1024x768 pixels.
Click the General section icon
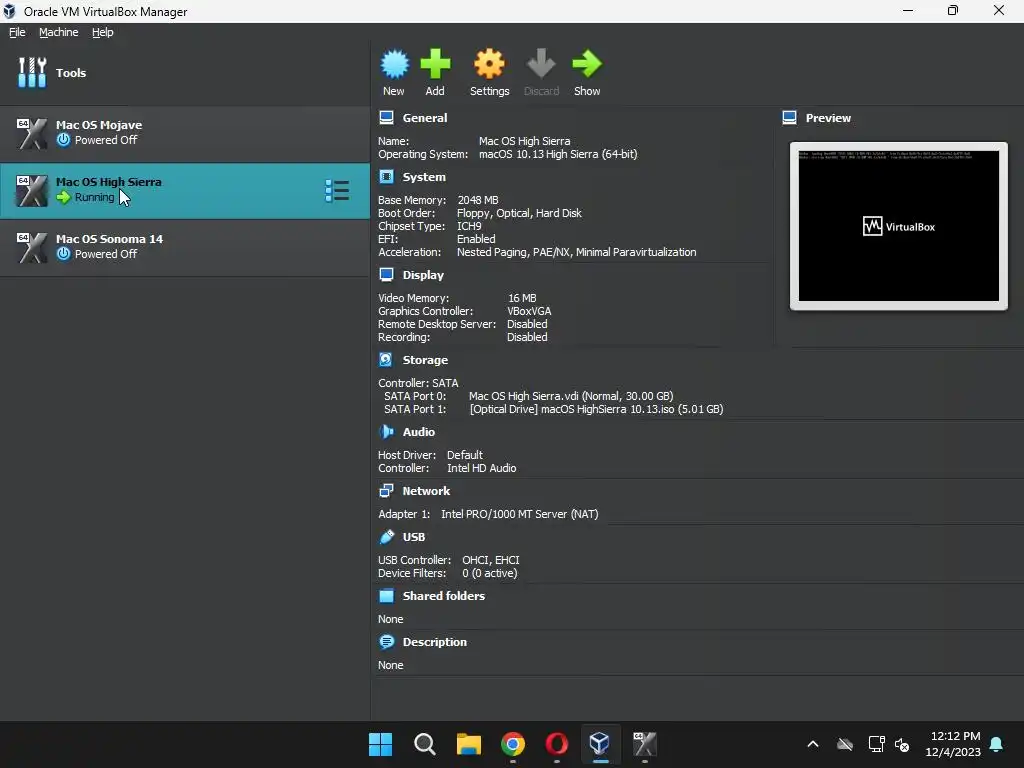(x=387, y=118)
